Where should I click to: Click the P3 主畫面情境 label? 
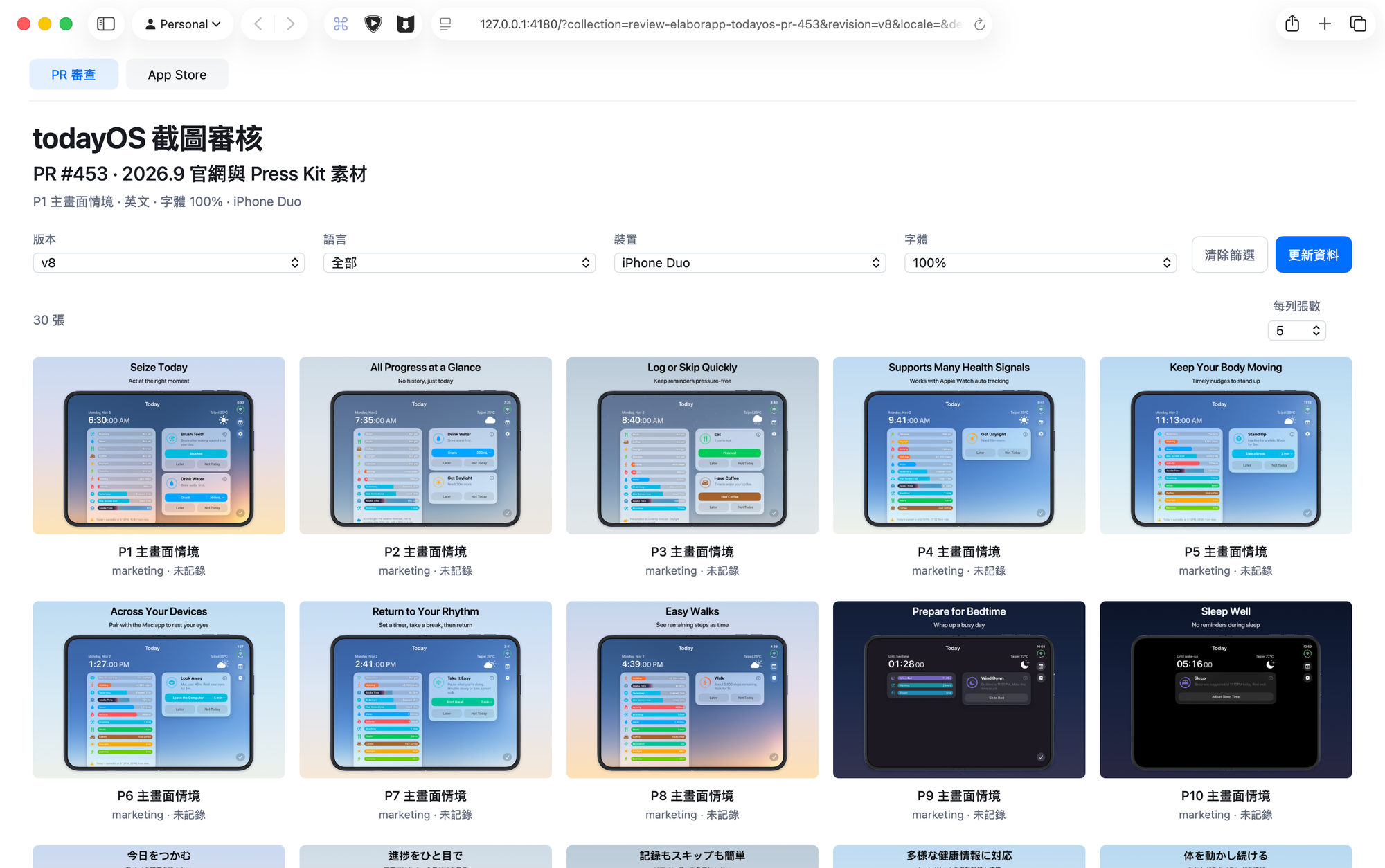[x=692, y=552]
